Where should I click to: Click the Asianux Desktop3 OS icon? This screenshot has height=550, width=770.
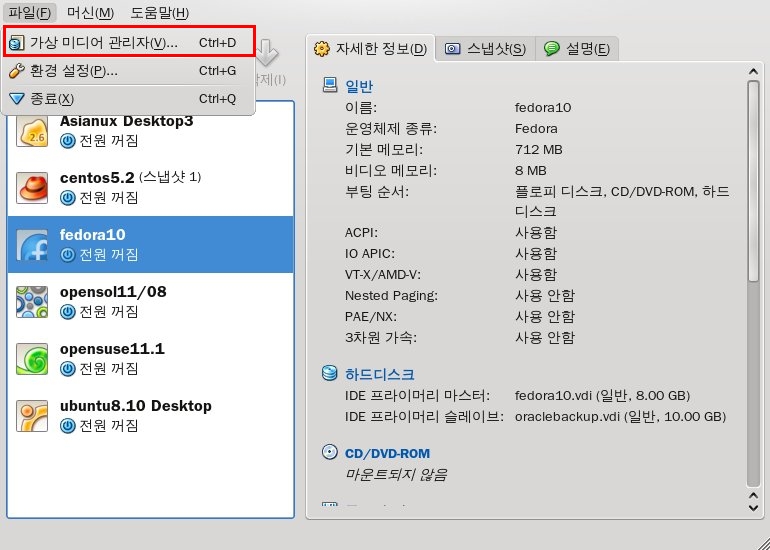click(32, 131)
